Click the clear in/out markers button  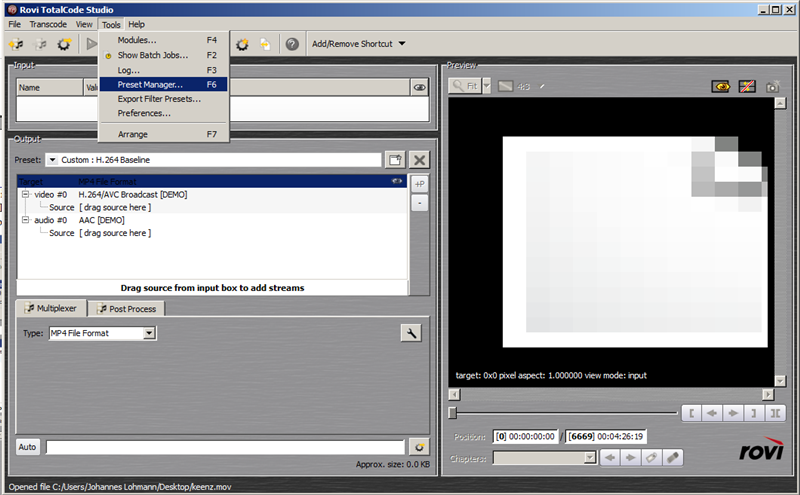click(x=775, y=413)
